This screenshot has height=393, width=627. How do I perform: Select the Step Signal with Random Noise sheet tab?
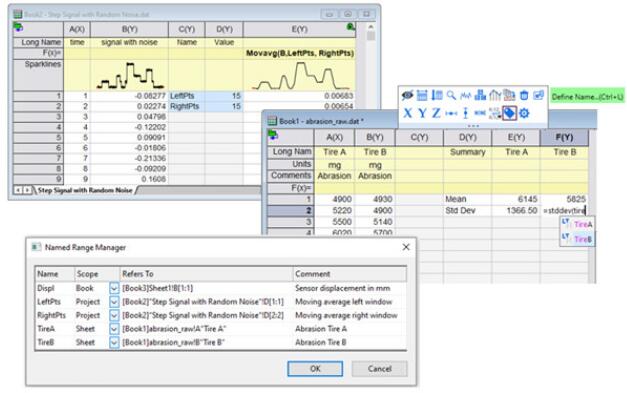[x=85, y=190]
